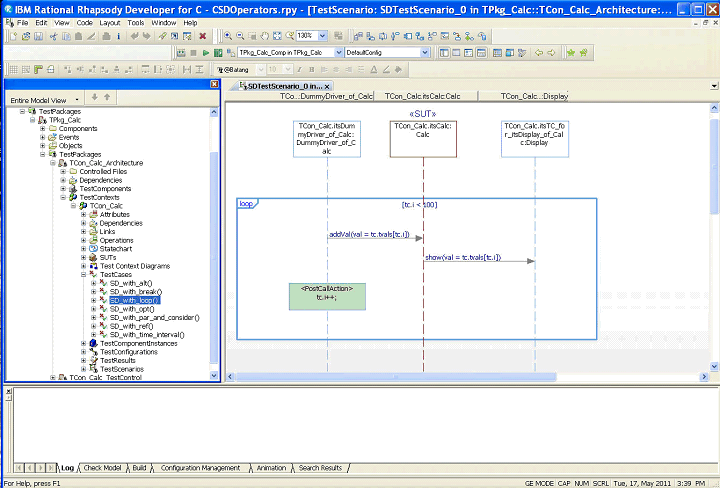This screenshot has height=488, width=720.
Task: Close the SDTestScenario_0 diagram tab
Action: tap(327, 87)
